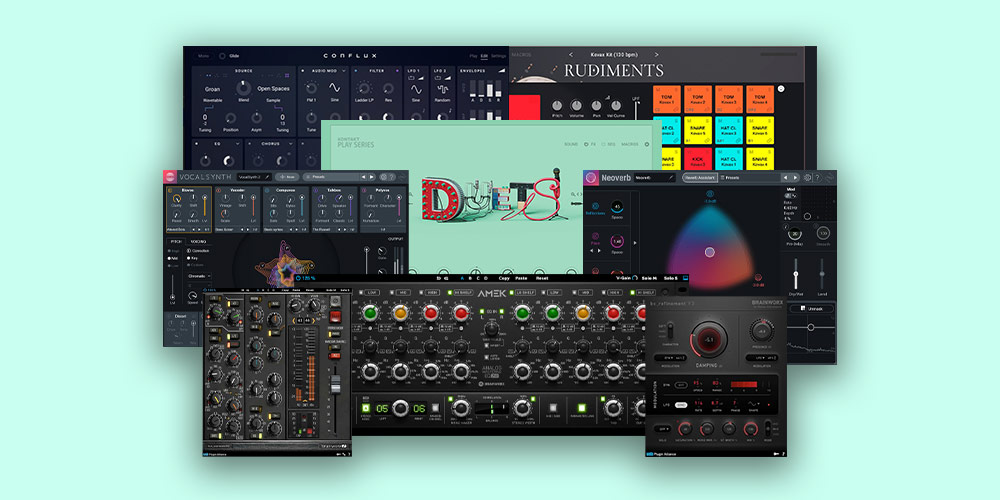Image resolution: width=1000 pixels, height=500 pixels.
Task: Click the blue power icon on AMEK toolbar
Action: tap(298, 278)
